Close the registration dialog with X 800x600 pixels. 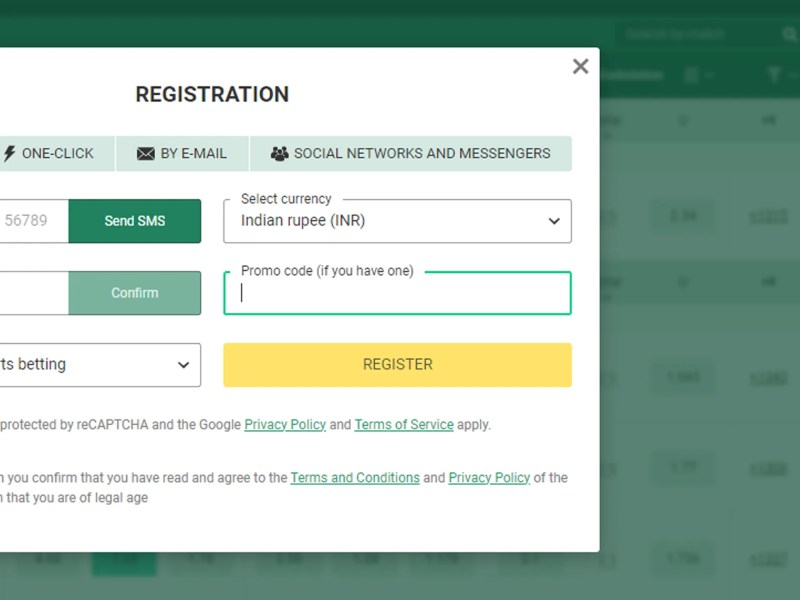580,66
